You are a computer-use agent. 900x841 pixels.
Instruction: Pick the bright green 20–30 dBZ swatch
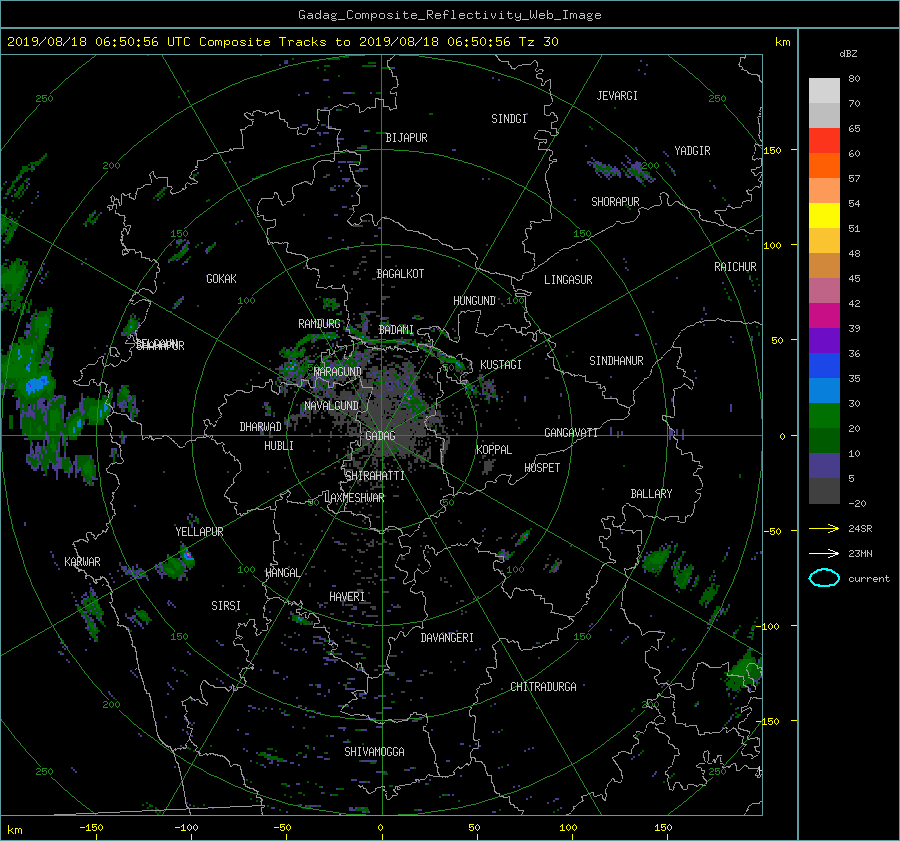tap(824, 415)
